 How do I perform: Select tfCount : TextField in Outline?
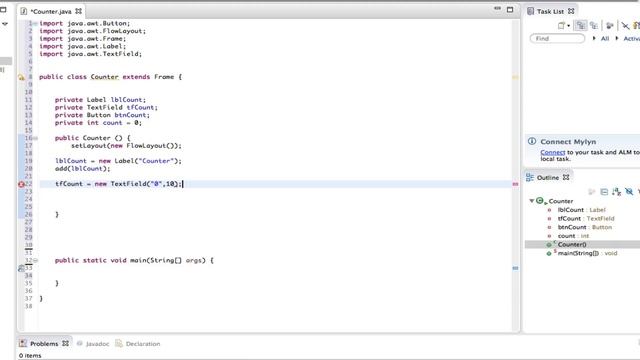pos(586,218)
